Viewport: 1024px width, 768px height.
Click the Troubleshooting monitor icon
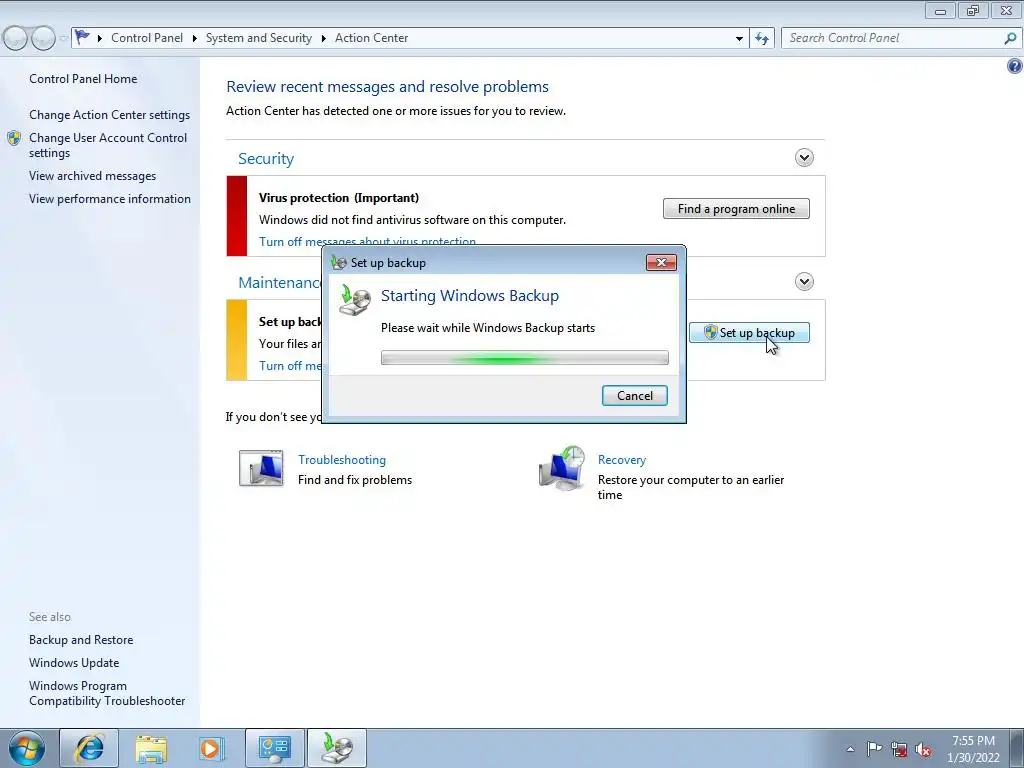pyautogui.click(x=261, y=468)
